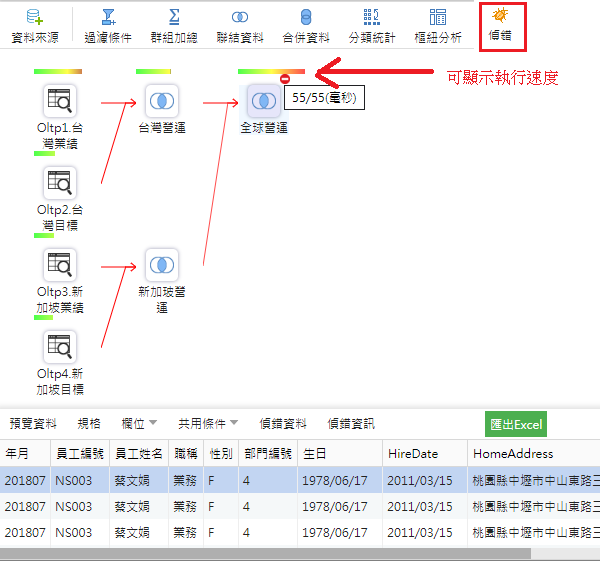
Task: Click the 資料來源 data source icon
Action: click(35, 17)
